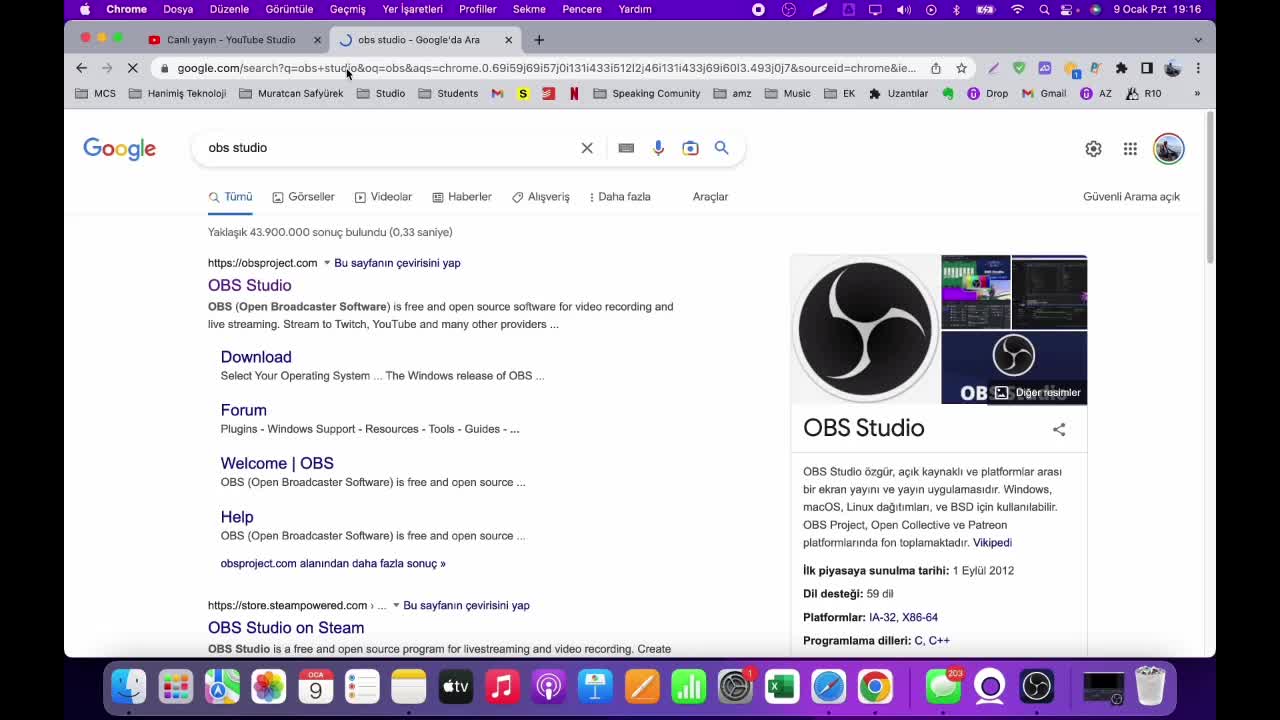Viewport: 1280px width, 720px height.
Task: Share OBS Studio knowledge panel
Action: coord(1059,429)
